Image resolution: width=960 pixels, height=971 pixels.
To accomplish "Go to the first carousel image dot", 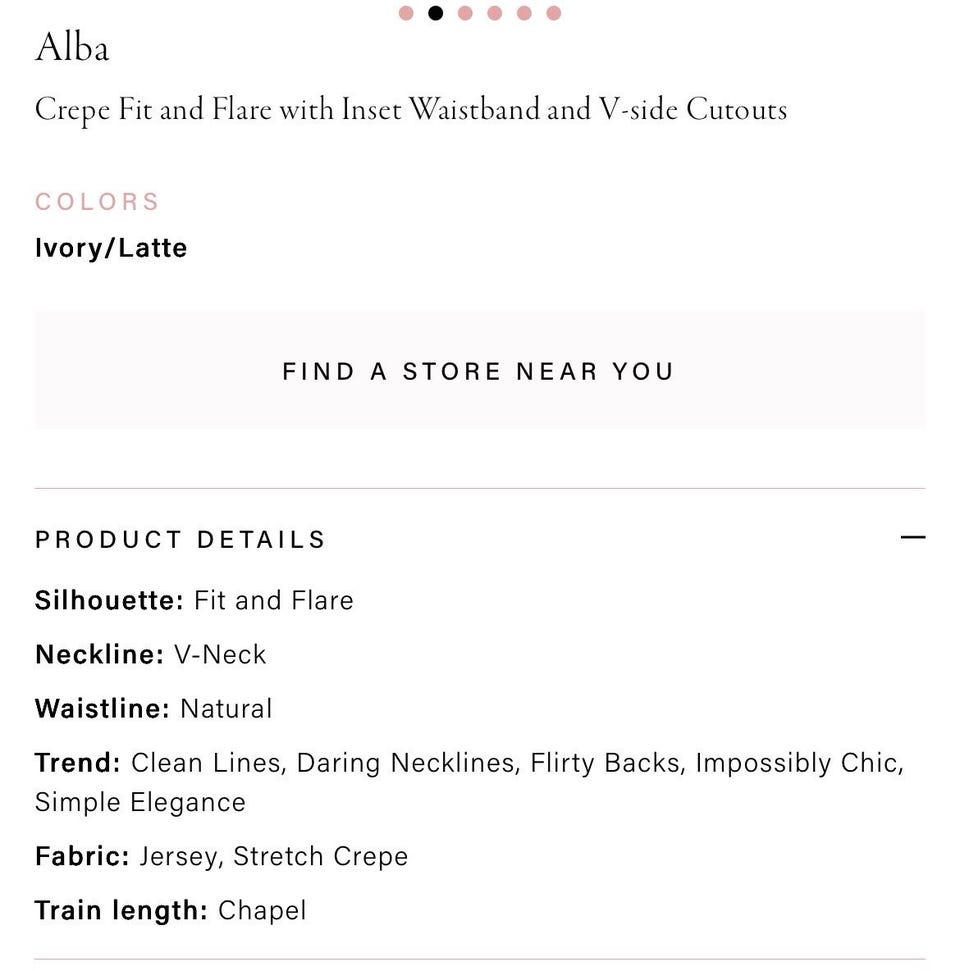I will point(406,13).
